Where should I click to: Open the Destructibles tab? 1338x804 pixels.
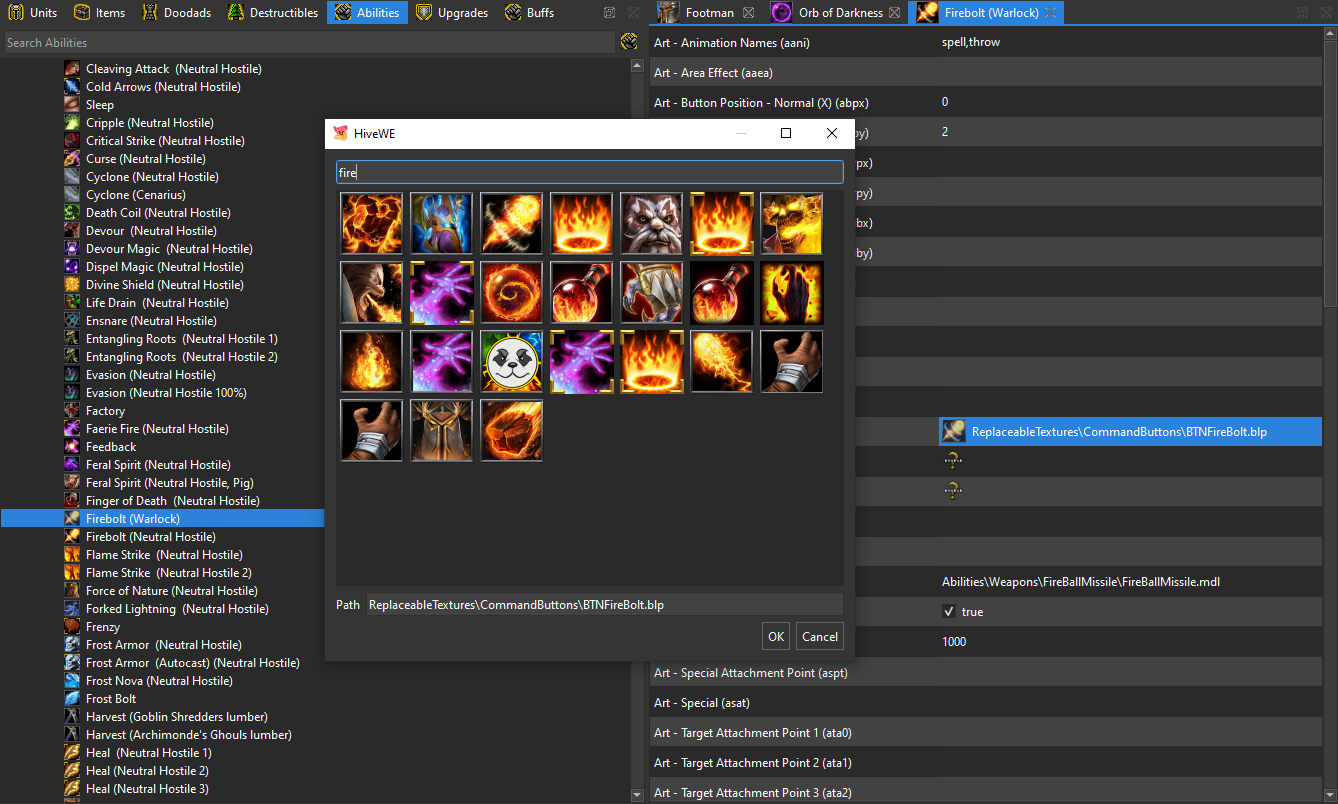(272, 13)
